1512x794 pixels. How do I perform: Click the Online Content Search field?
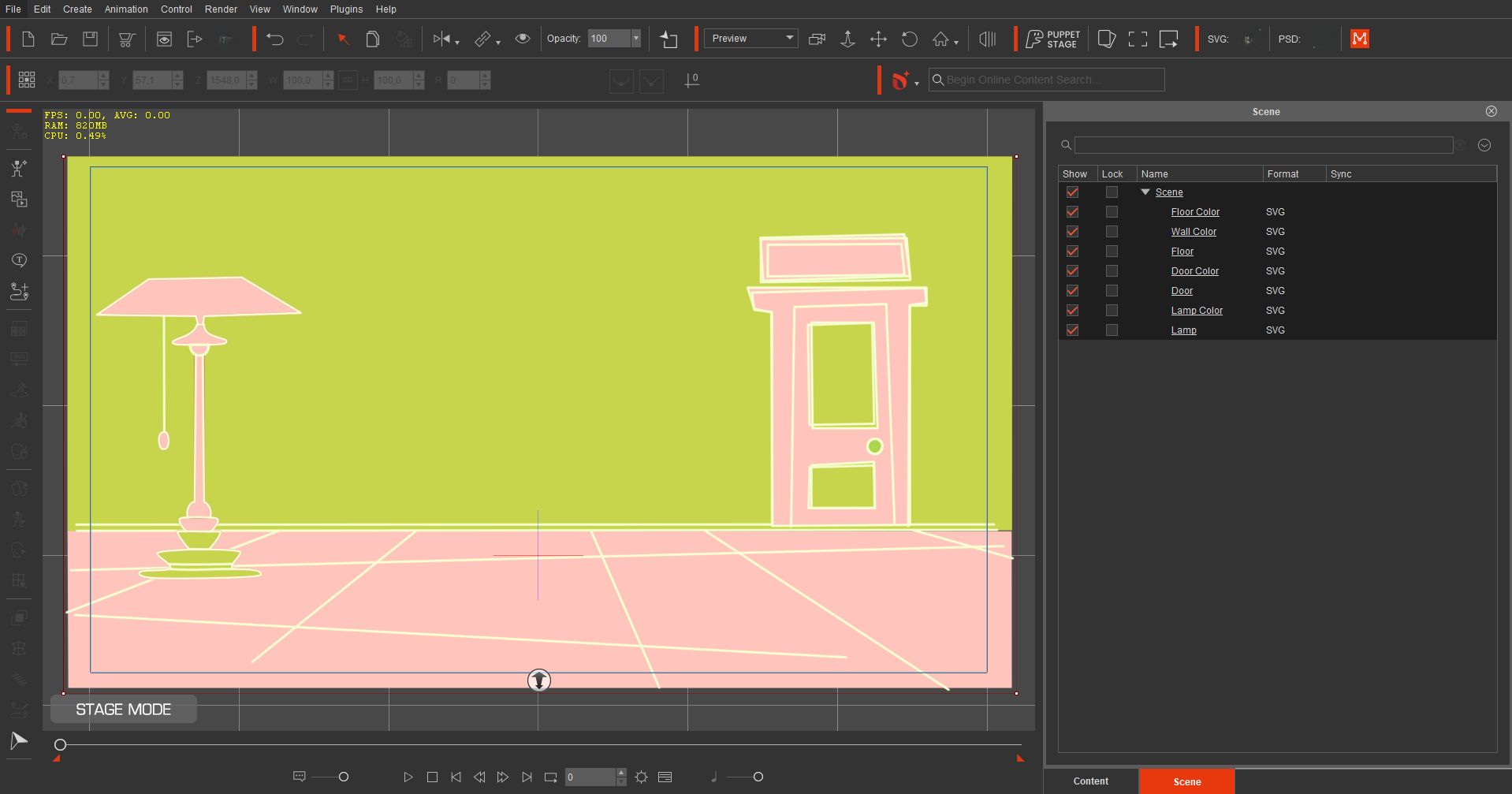[x=1046, y=80]
